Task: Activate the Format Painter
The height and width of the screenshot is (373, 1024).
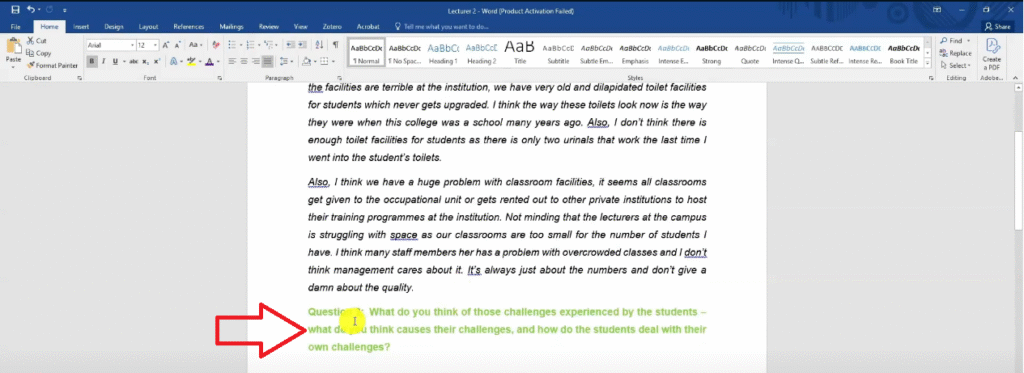Action: pyautogui.click(x=52, y=65)
